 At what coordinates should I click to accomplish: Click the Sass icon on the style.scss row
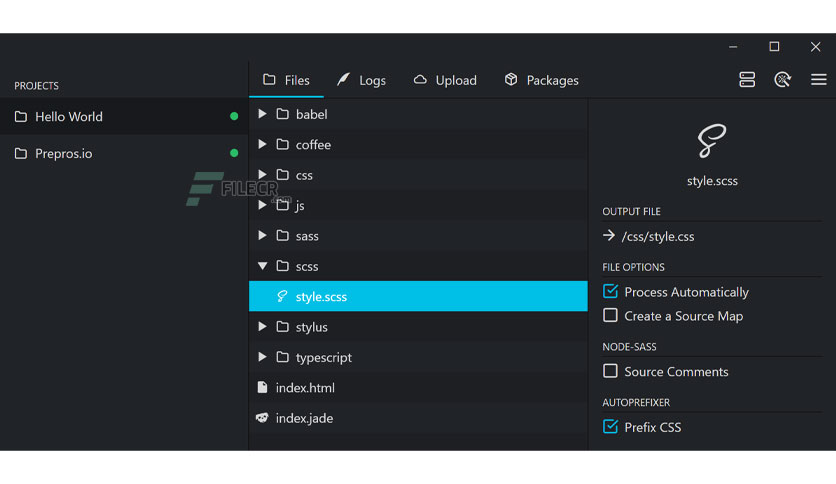[x=282, y=296]
